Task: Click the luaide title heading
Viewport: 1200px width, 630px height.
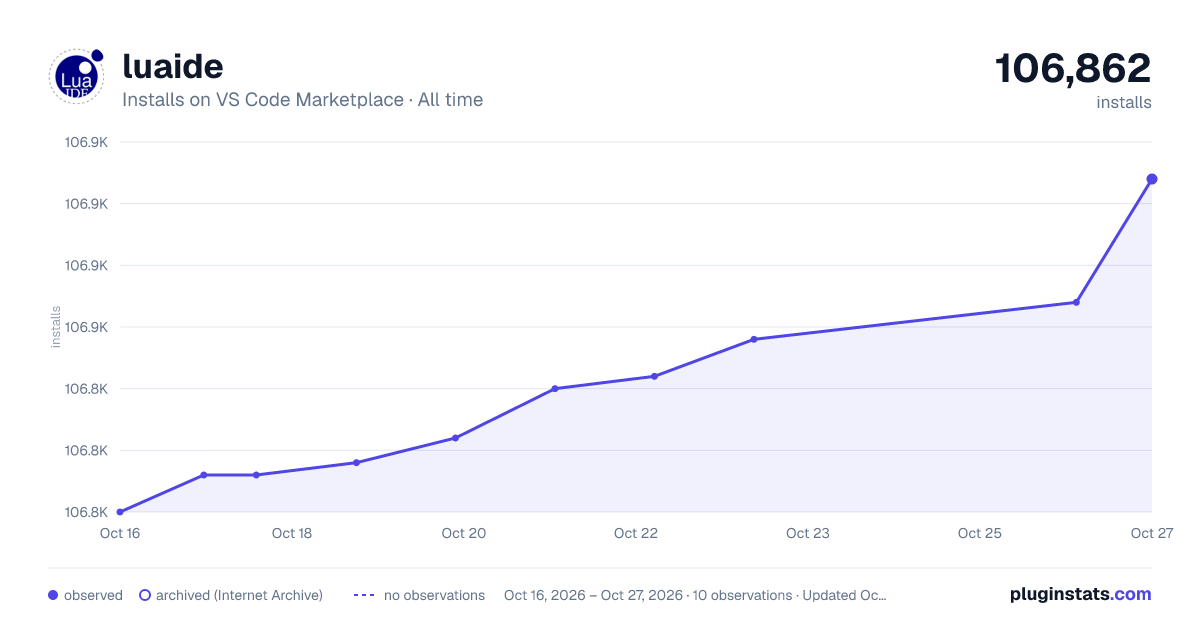Action: point(172,66)
